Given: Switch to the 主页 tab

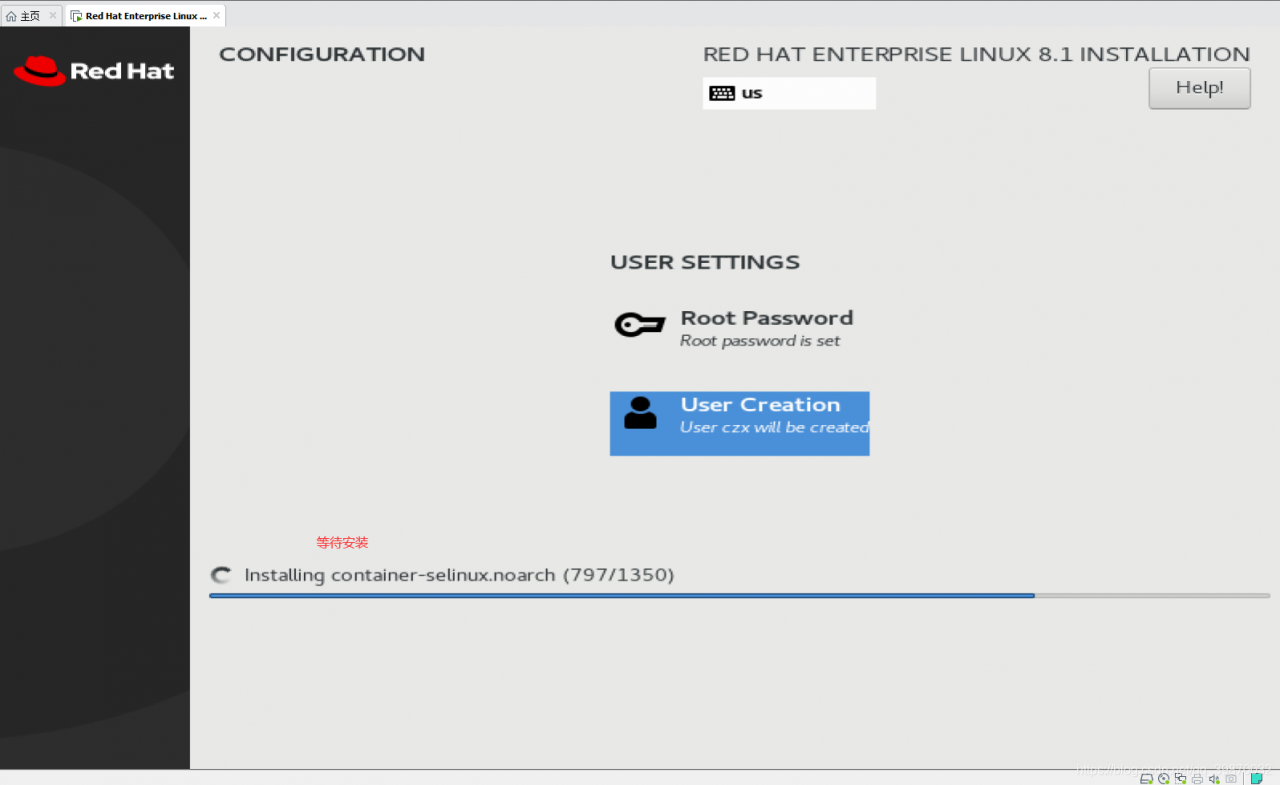Looking at the screenshot, I should coord(31,16).
